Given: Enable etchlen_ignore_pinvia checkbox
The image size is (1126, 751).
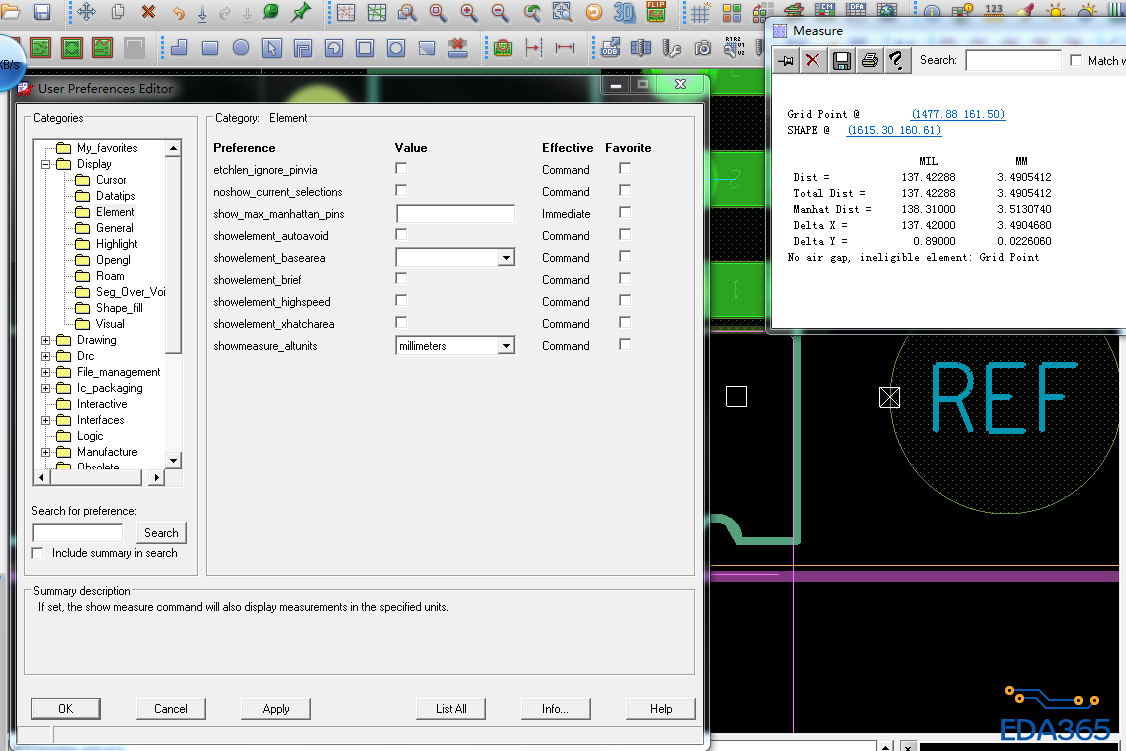Looking at the screenshot, I should click(401, 169).
